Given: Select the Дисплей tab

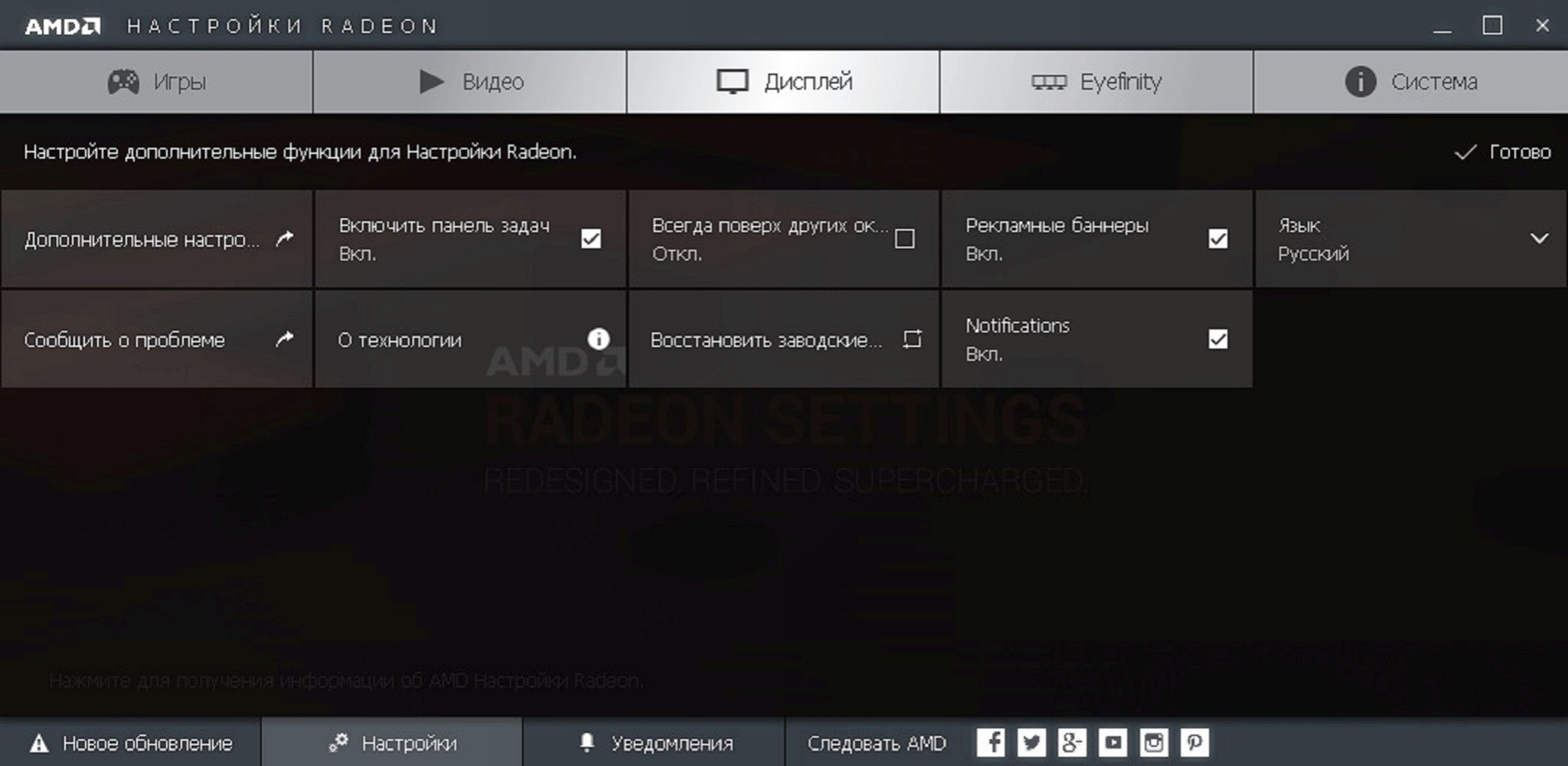Looking at the screenshot, I should (x=783, y=82).
